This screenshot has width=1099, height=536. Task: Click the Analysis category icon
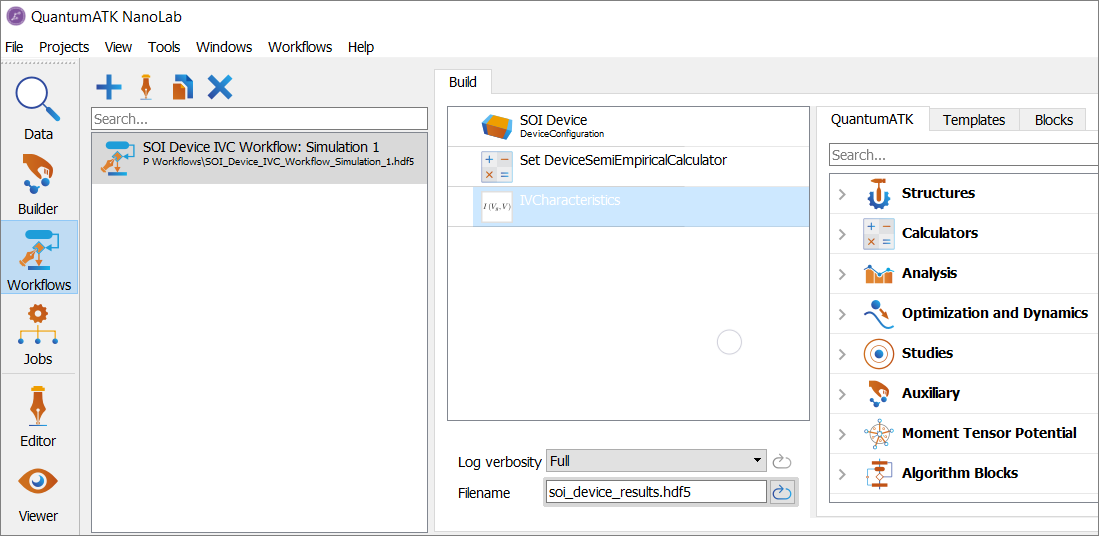point(878,274)
